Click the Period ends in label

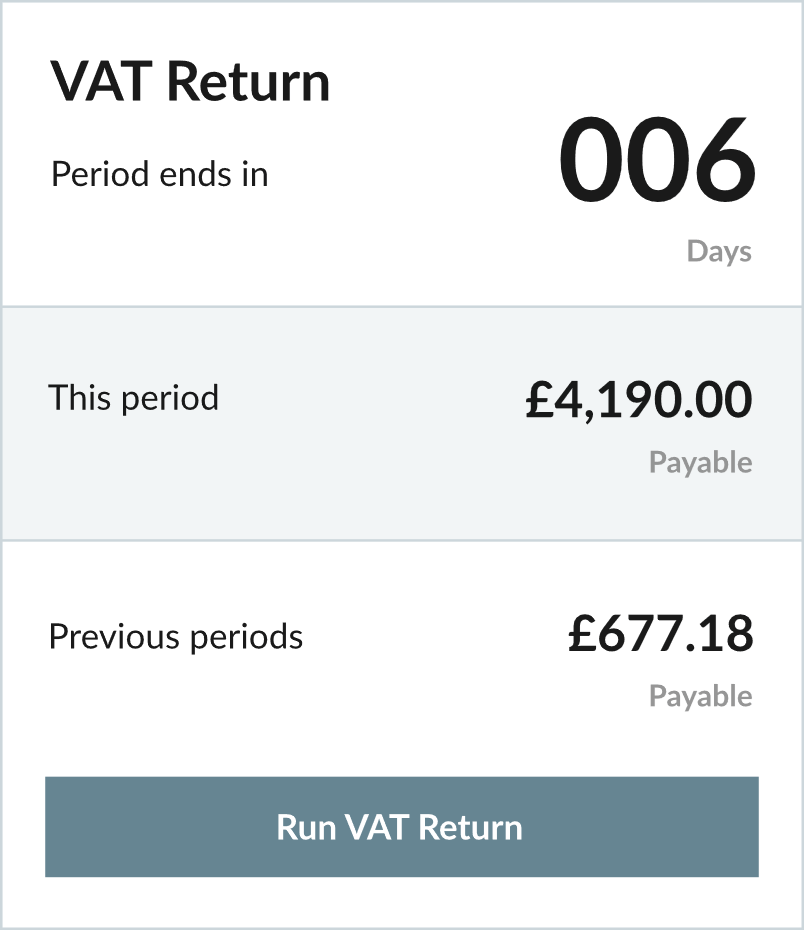point(159,174)
